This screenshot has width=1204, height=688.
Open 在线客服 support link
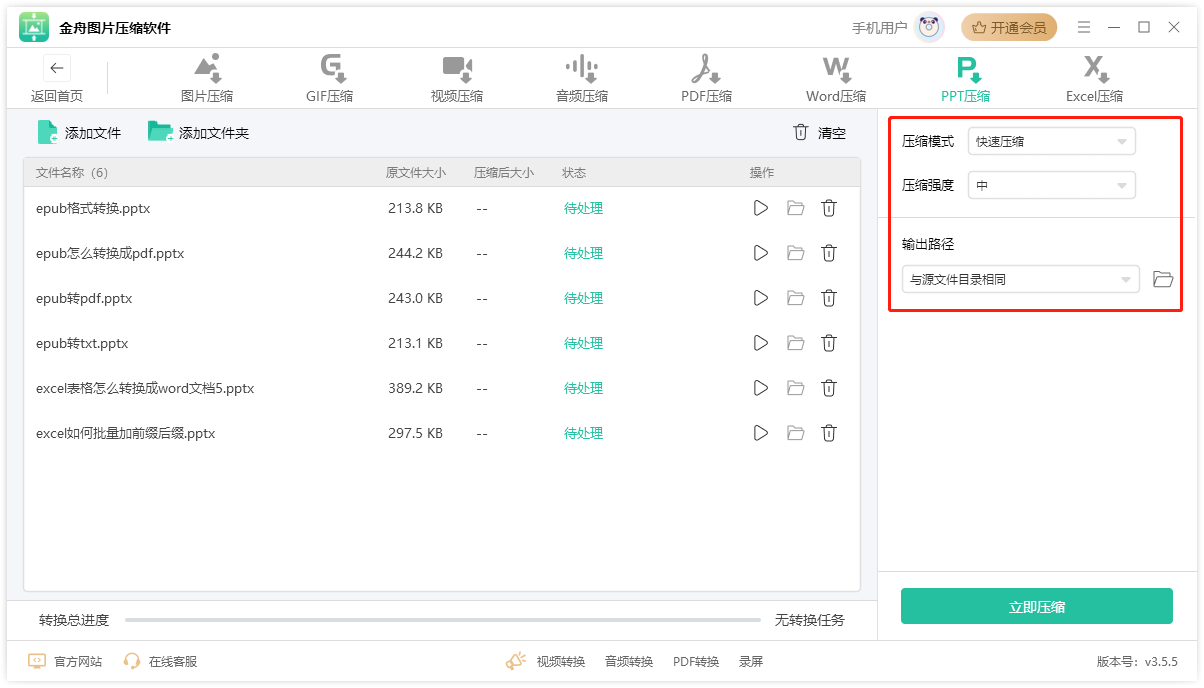pos(161,661)
